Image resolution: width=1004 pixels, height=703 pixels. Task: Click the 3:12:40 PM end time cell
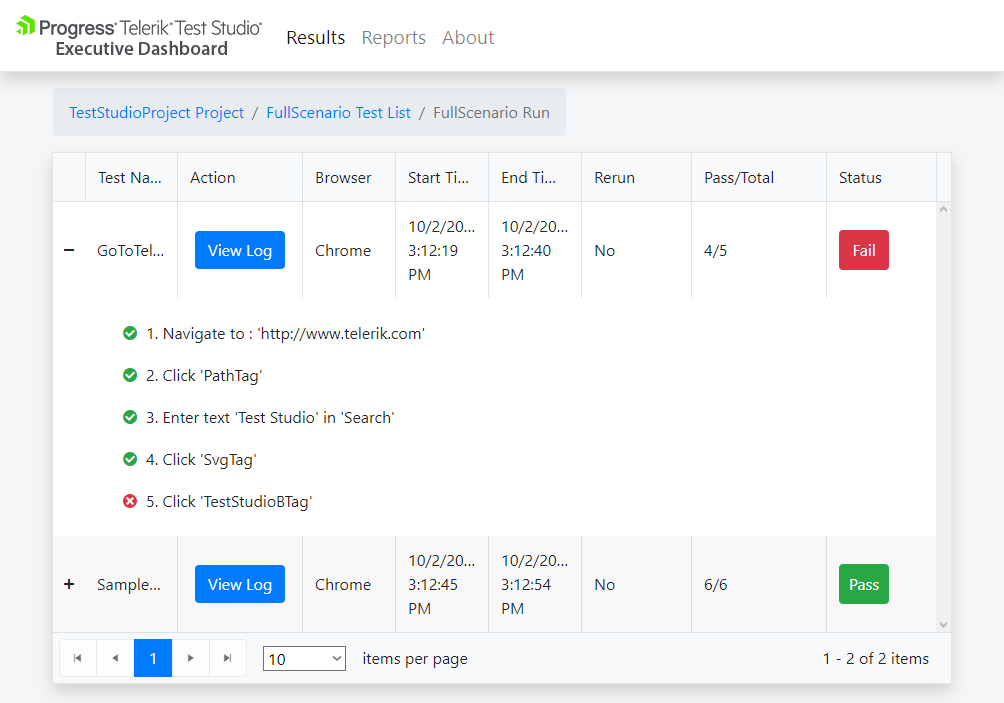535,250
